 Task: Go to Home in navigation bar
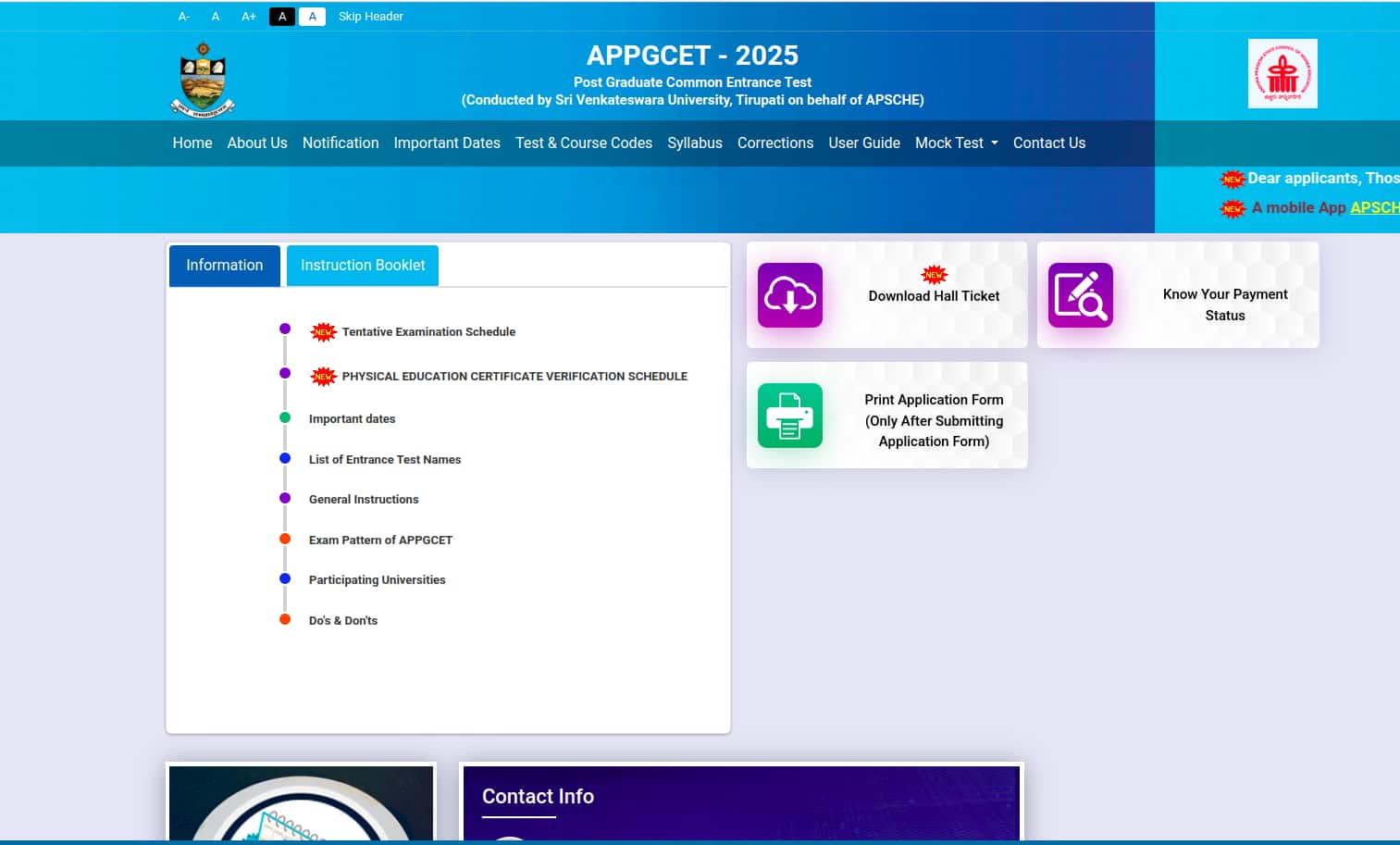tap(192, 143)
